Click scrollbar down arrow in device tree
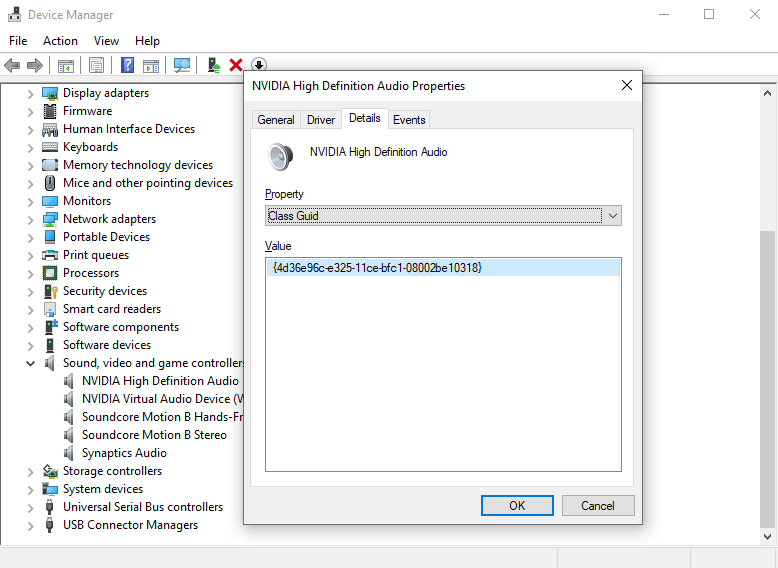 coord(767,536)
